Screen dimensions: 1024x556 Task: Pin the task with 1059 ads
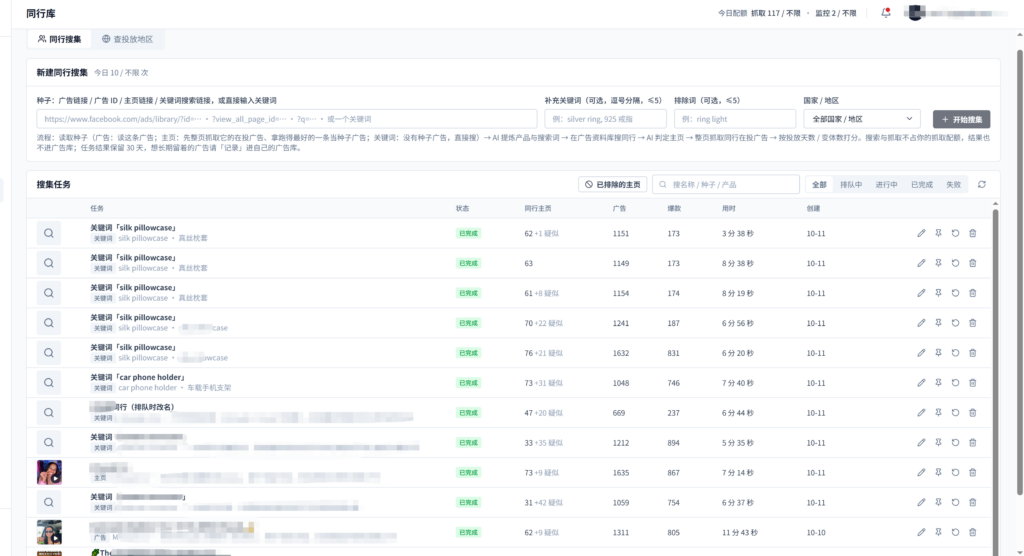point(938,502)
